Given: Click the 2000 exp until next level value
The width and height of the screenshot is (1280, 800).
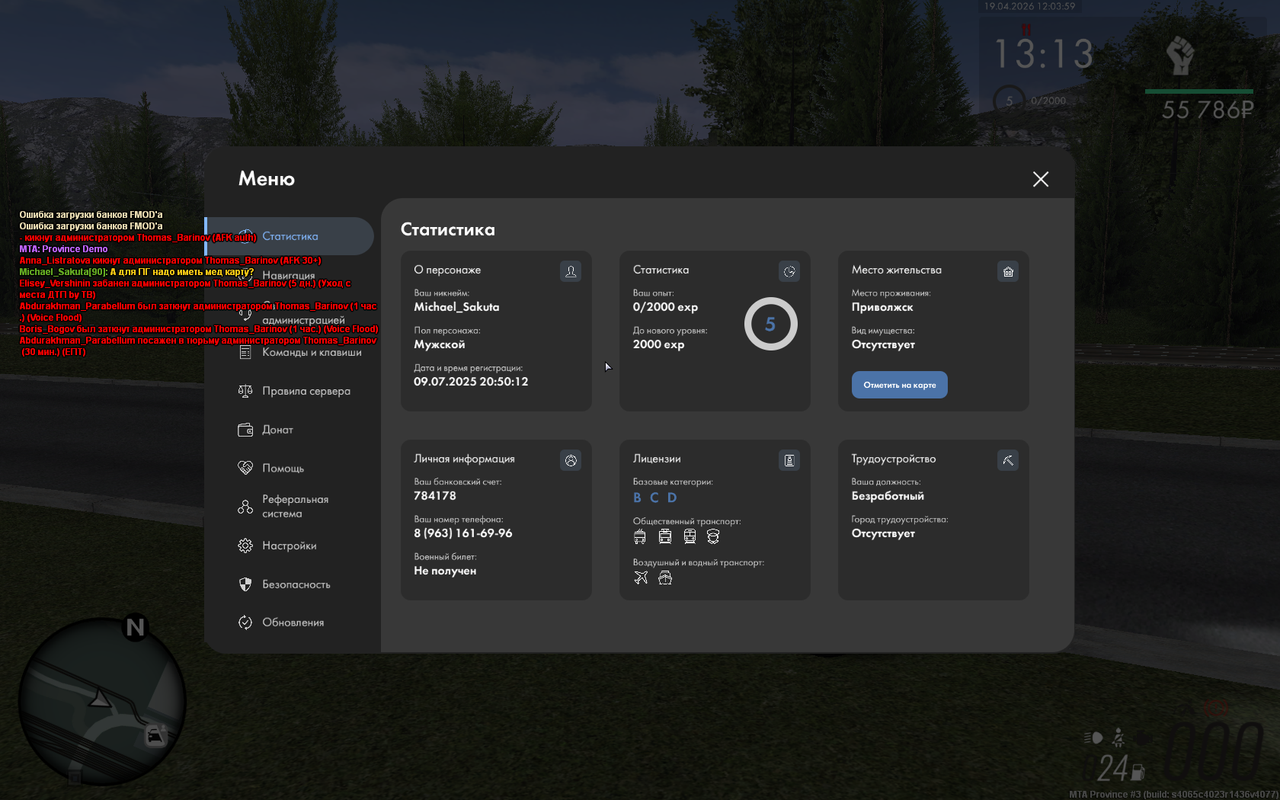Looking at the screenshot, I should click(659, 345).
